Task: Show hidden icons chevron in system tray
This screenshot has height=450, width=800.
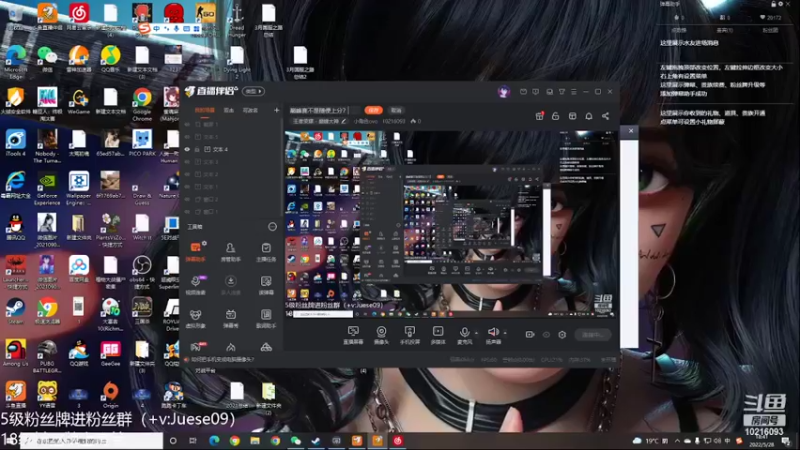Action: (x=677, y=440)
